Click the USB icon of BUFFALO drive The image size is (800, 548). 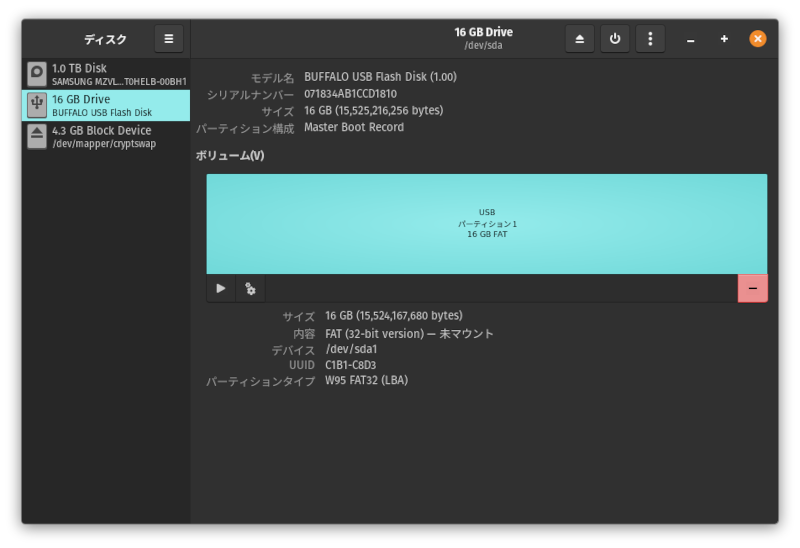(x=37, y=105)
